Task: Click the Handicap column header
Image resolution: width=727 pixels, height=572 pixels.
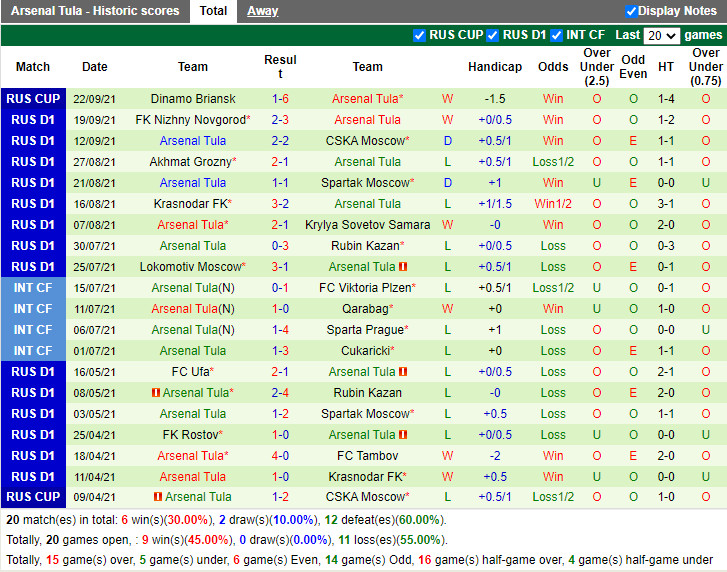Action: coord(495,67)
